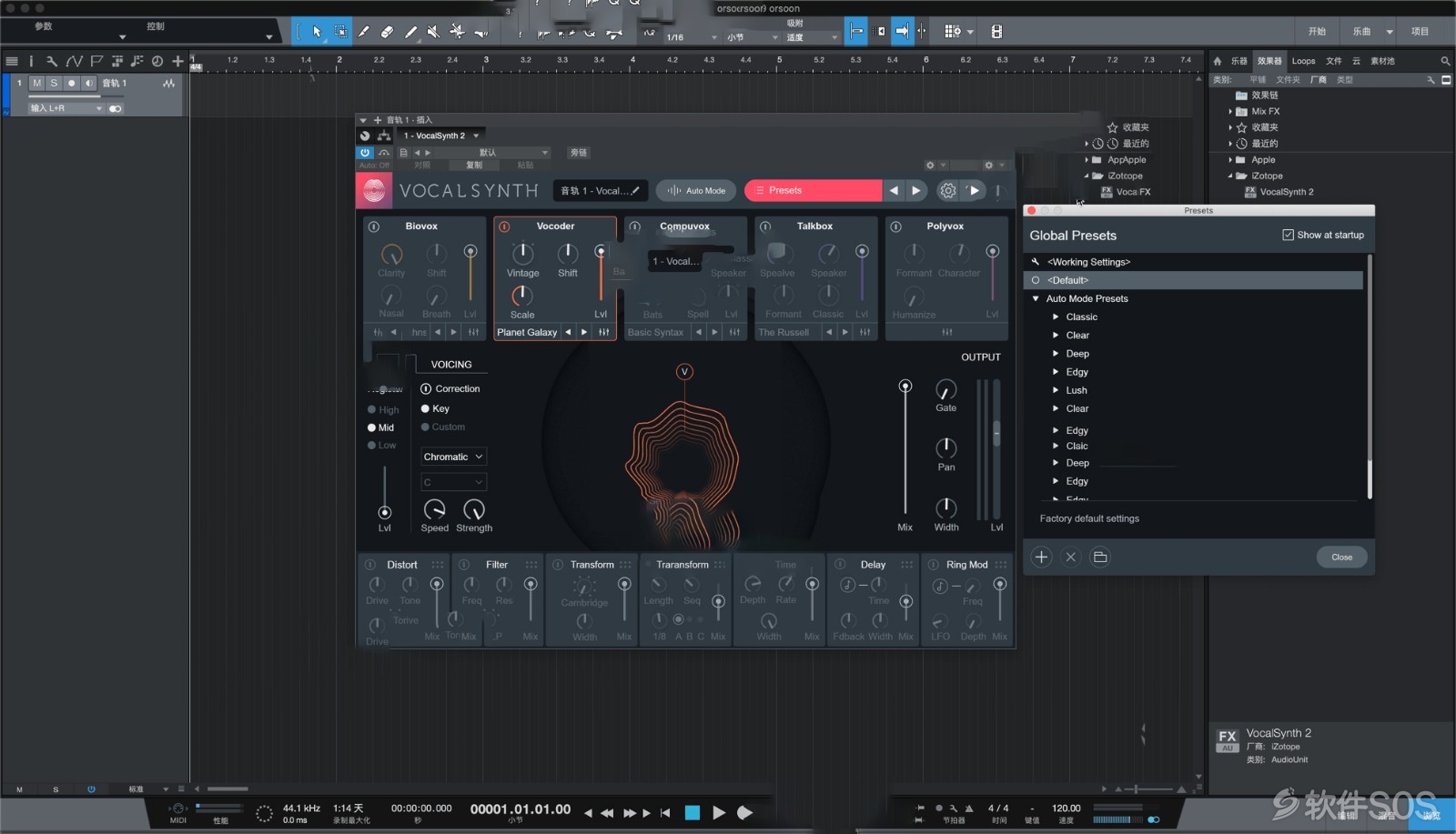Viewport: 1456px width, 834px height.
Task: Mute track 1 with M button
Action: pyautogui.click(x=36, y=83)
